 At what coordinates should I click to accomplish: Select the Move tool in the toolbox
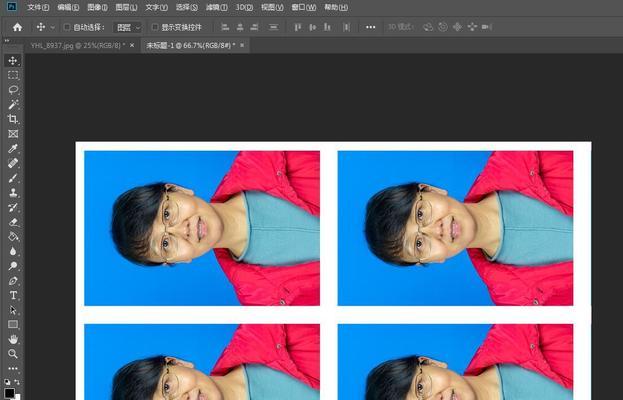13,60
